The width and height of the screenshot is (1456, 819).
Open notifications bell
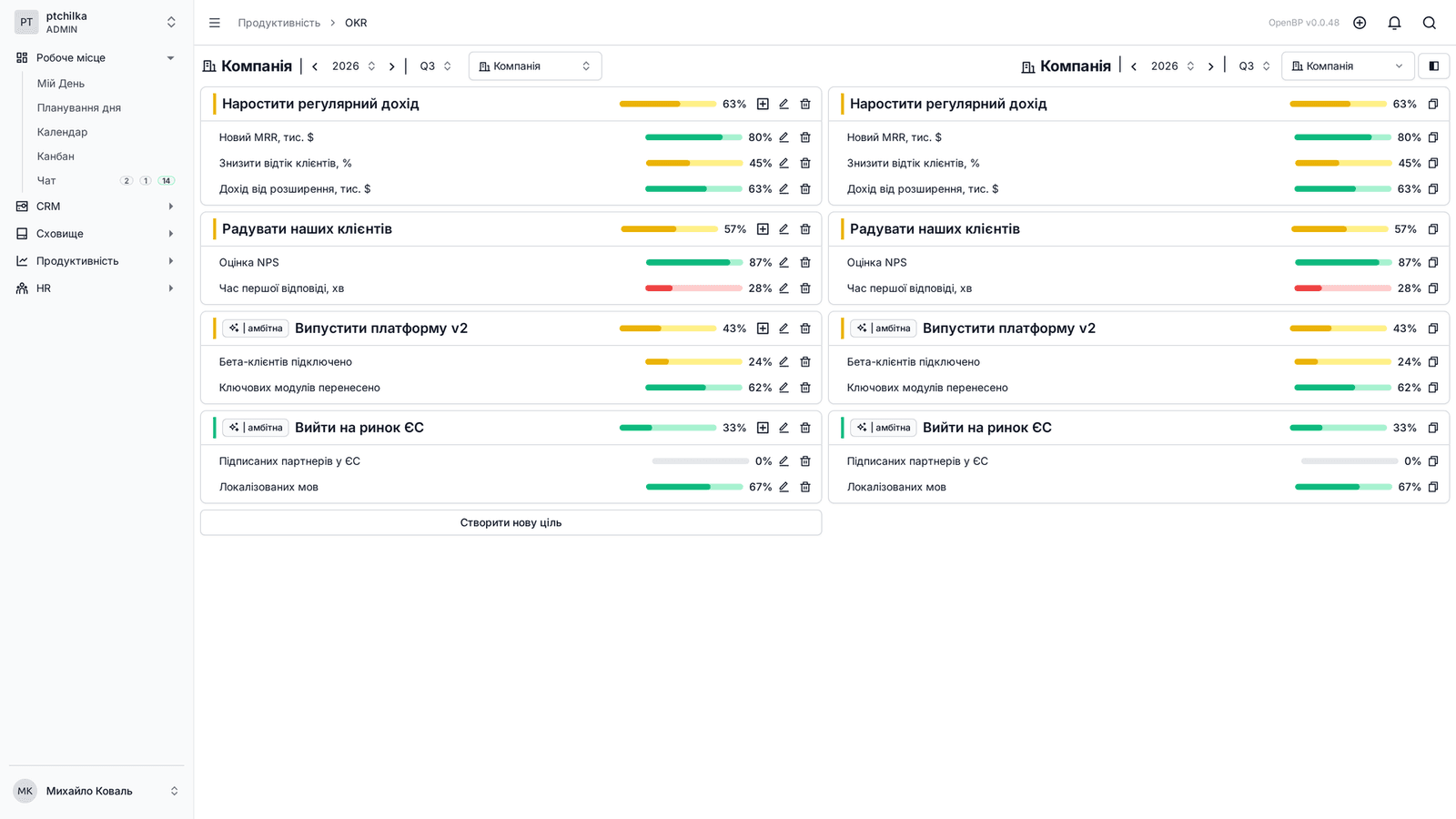pos(1394,23)
